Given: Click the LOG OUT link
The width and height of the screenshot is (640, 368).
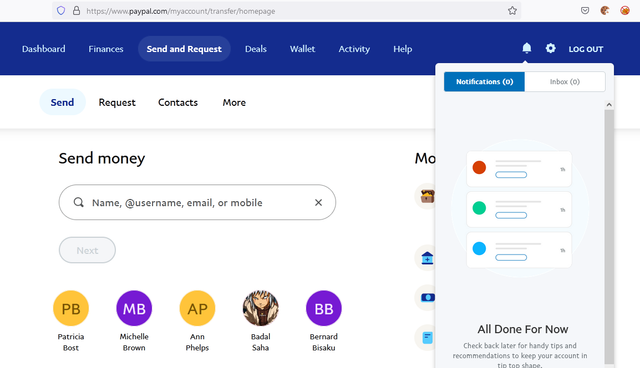Looking at the screenshot, I should (x=586, y=49).
